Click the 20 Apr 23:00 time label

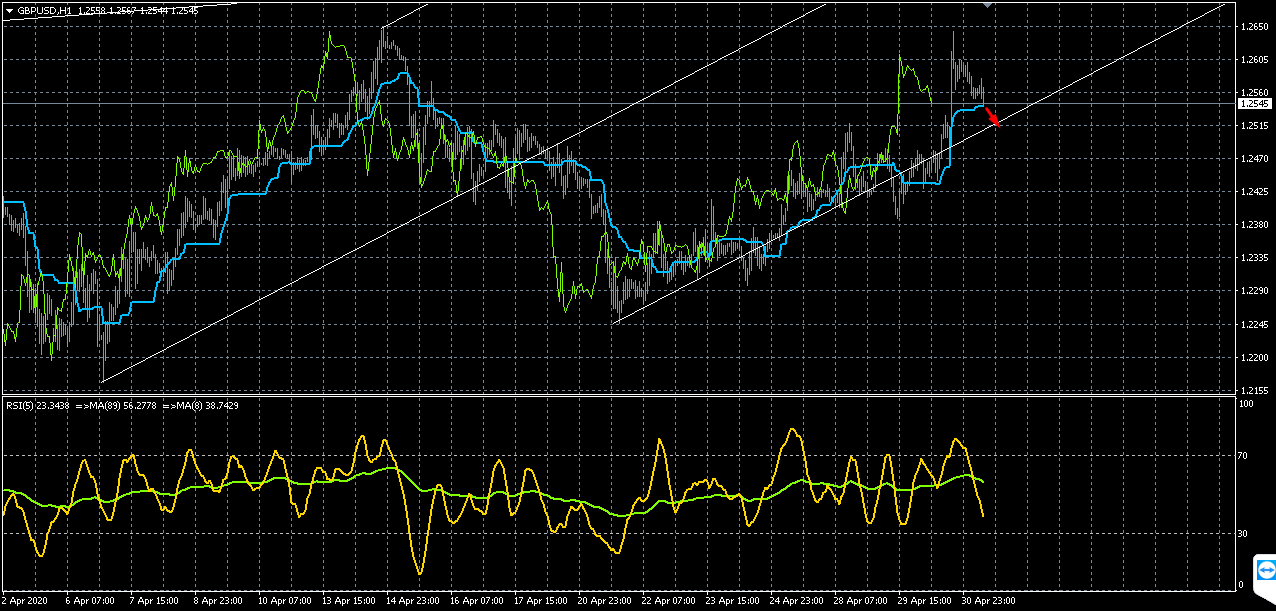pyautogui.click(x=603, y=602)
